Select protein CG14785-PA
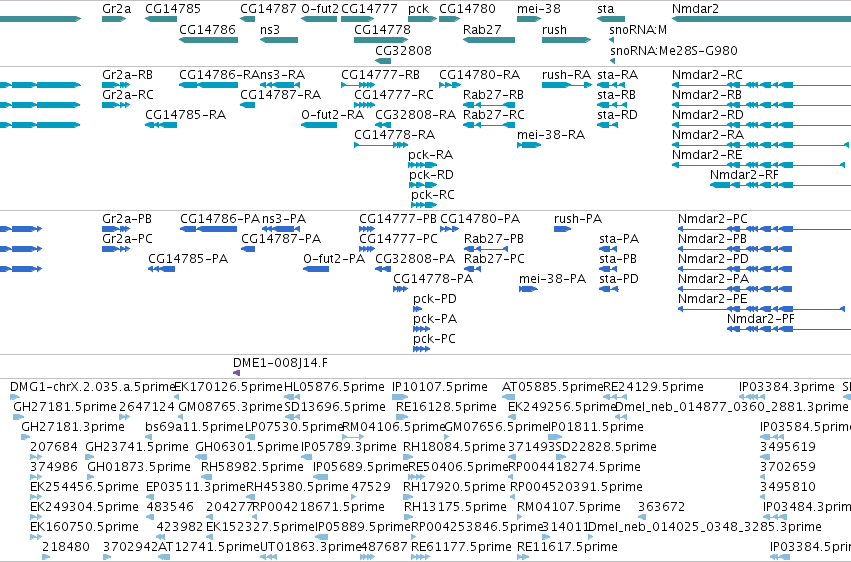This screenshot has width=851, height=562. click(x=161, y=269)
